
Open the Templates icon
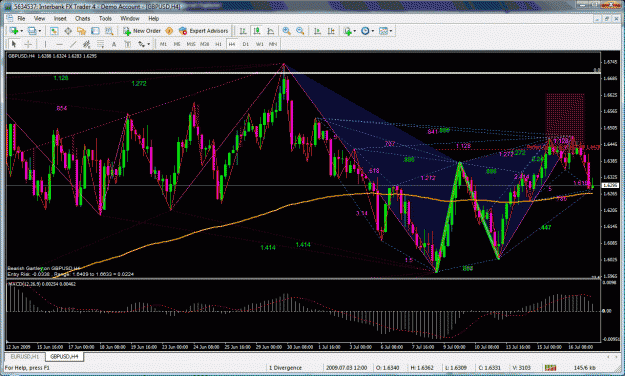point(383,31)
